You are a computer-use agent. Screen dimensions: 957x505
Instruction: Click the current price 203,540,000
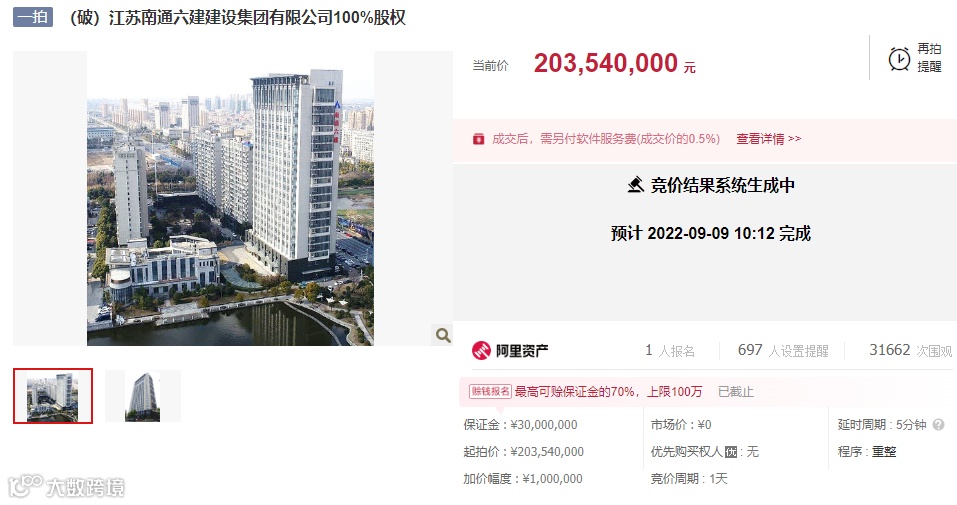[605, 63]
